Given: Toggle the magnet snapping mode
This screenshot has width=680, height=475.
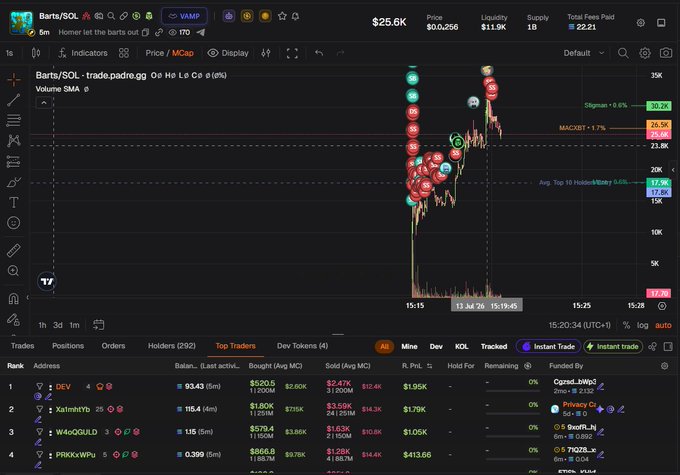Looking at the screenshot, I should pos(13,298).
